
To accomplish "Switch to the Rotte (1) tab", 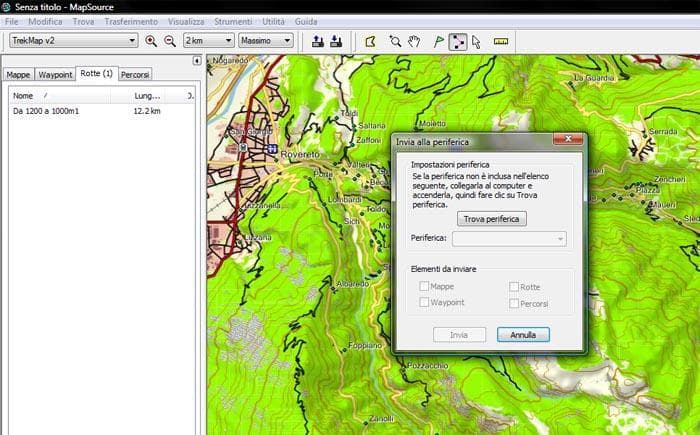I will [x=96, y=73].
